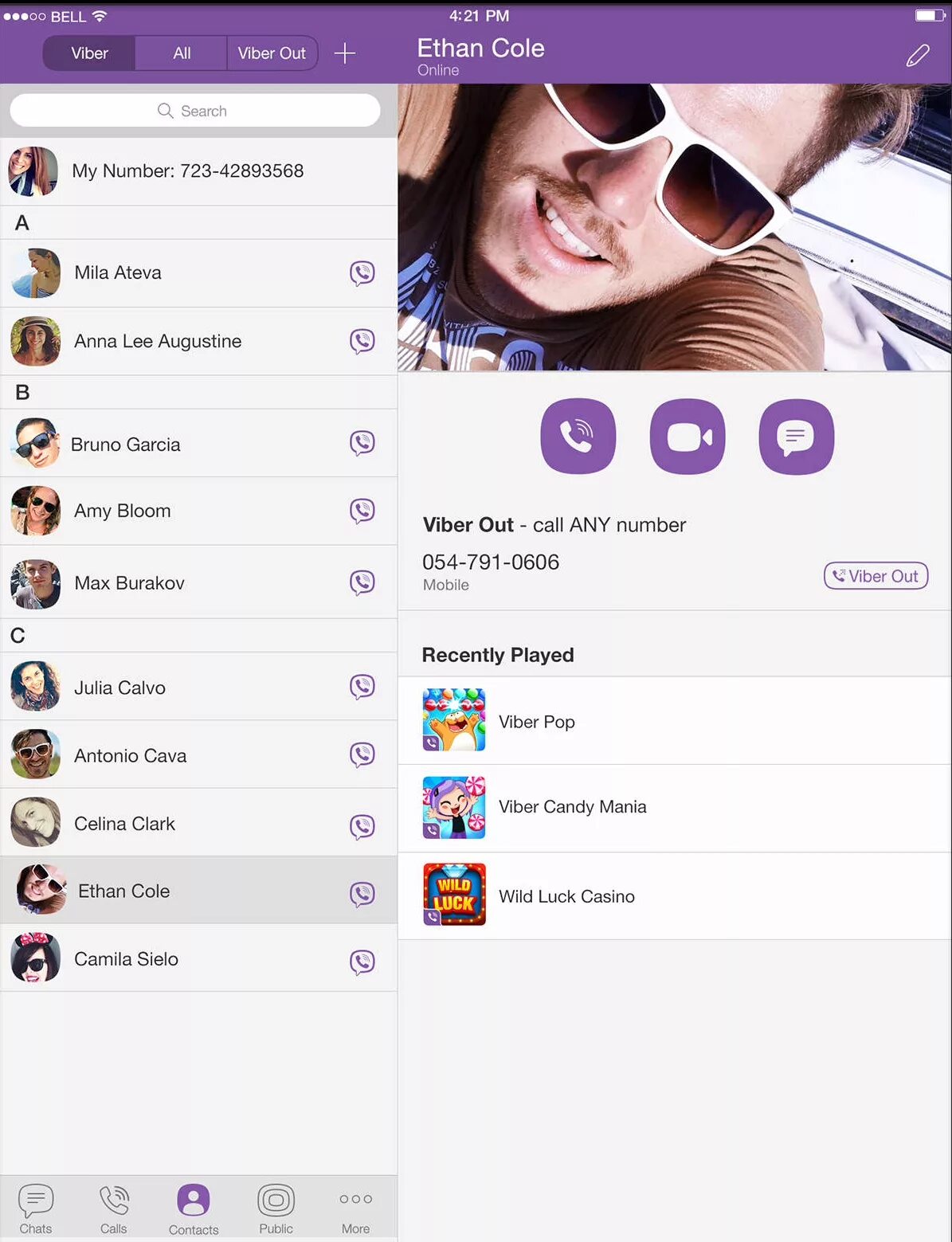Tap Camila Sielo's avatar photo
The height and width of the screenshot is (1242, 952).
(x=35, y=958)
